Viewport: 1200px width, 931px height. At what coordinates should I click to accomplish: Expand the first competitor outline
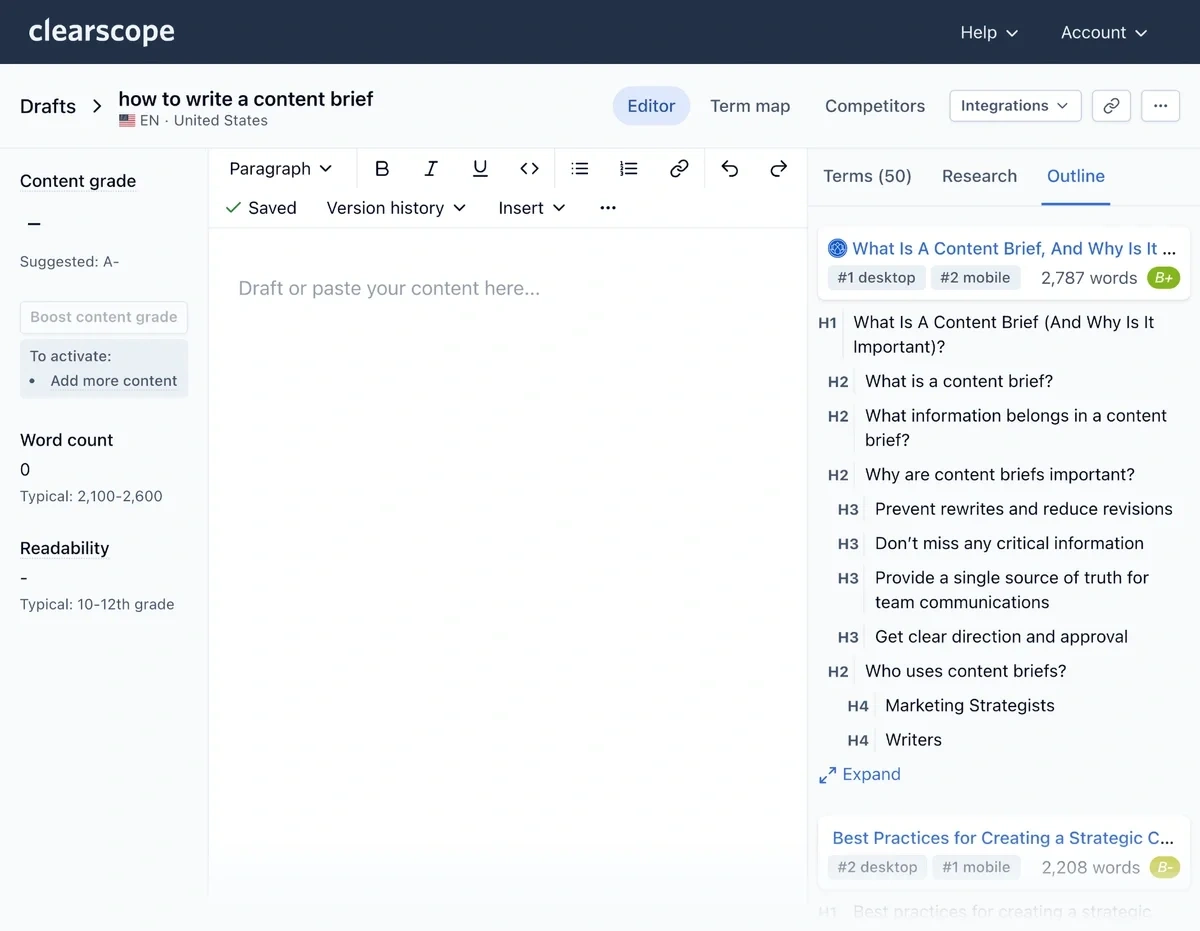pyautogui.click(x=860, y=774)
